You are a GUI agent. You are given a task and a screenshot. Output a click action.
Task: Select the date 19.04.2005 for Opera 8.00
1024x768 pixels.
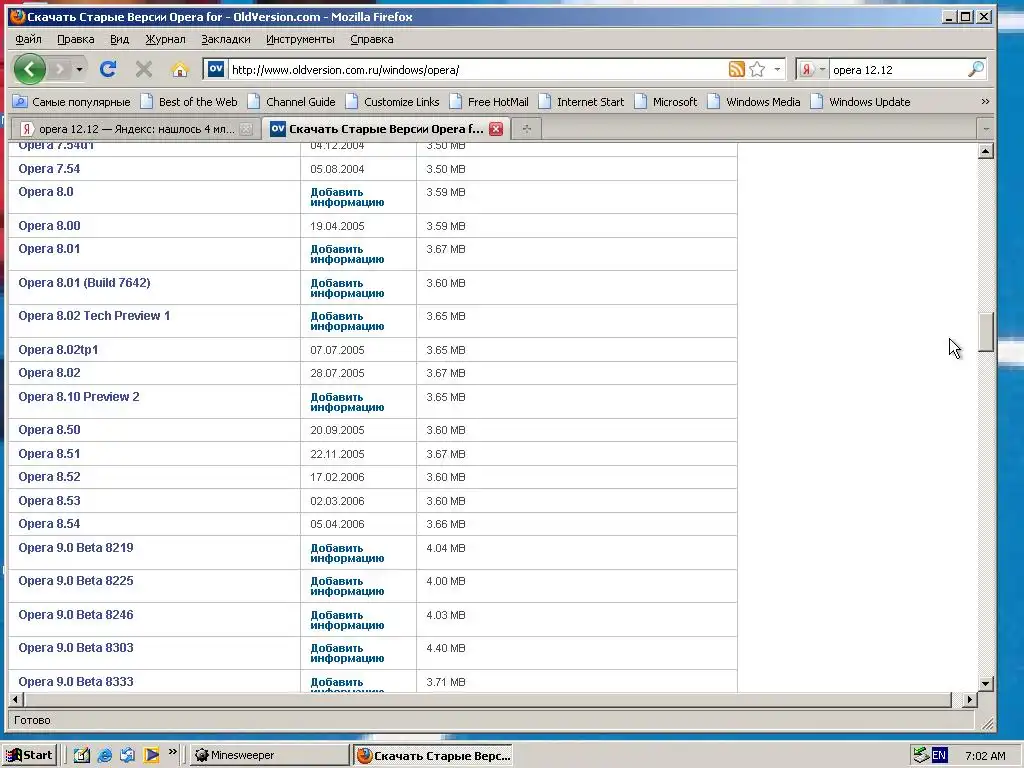[x=337, y=226]
